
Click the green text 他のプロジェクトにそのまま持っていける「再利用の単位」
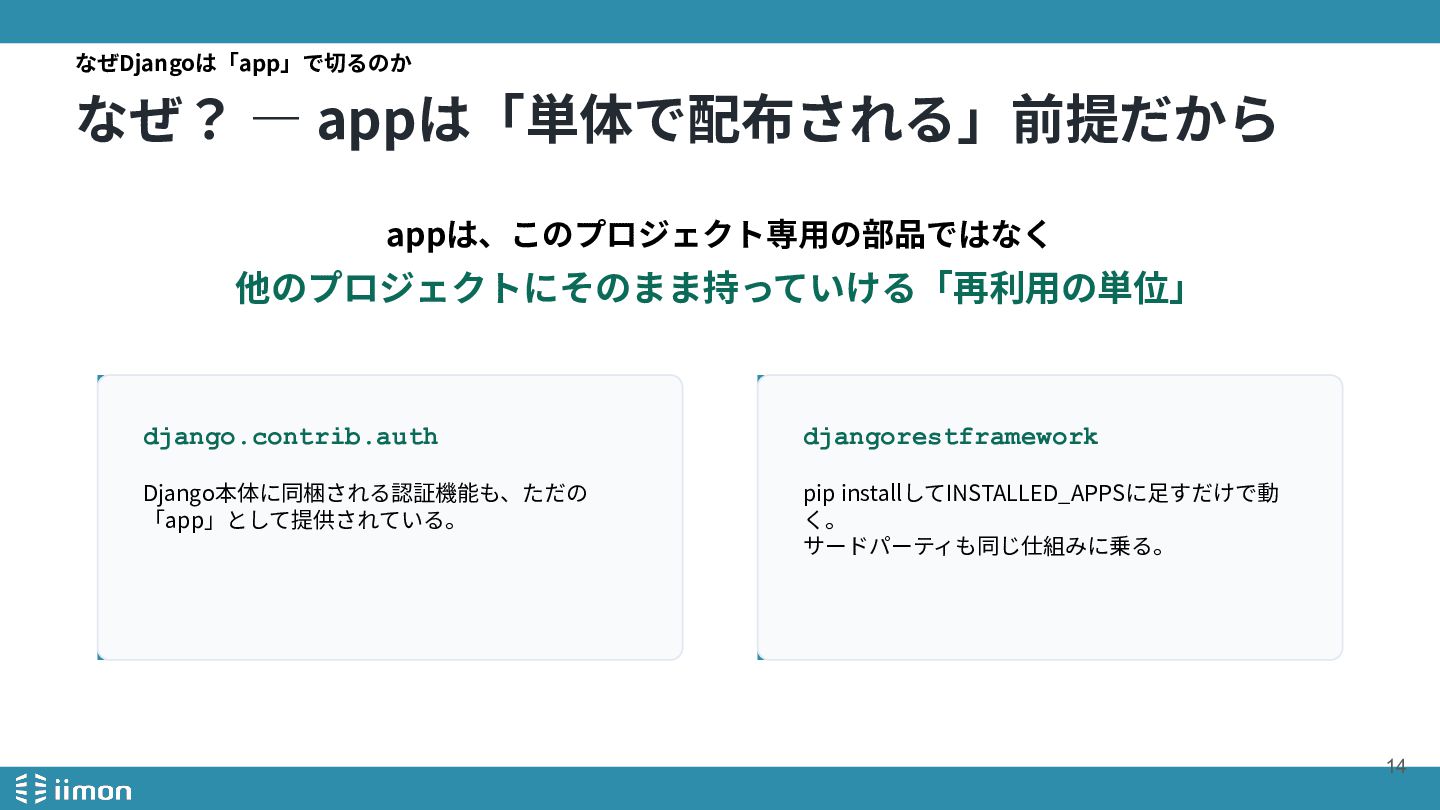point(711,289)
